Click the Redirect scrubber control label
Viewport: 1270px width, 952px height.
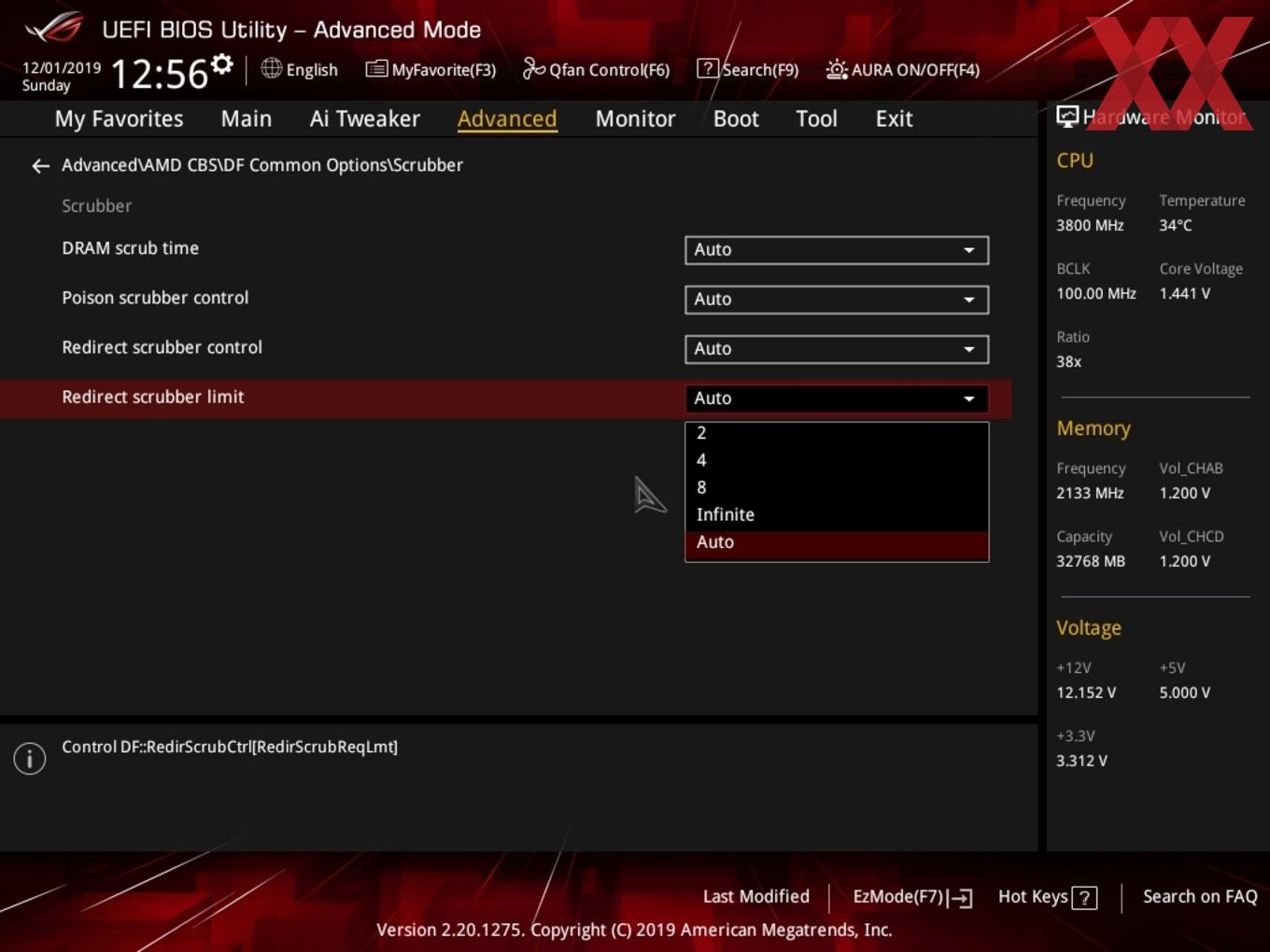coord(162,347)
